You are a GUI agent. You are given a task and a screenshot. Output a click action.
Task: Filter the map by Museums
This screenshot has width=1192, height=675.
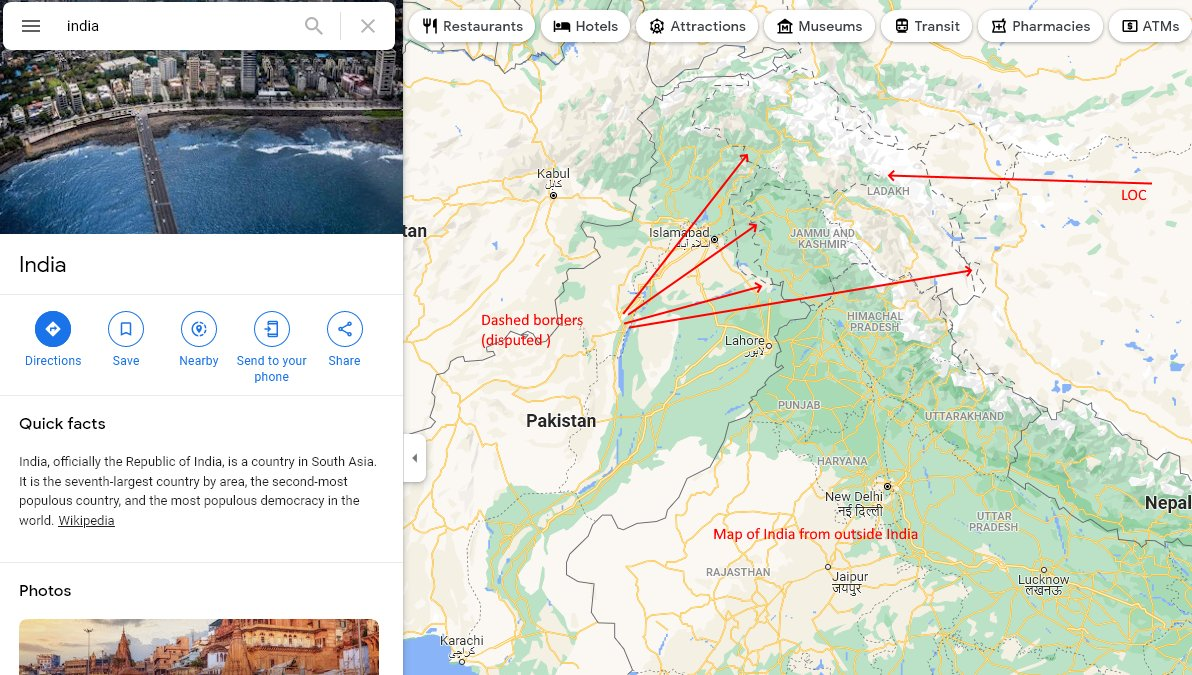click(820, 26)
